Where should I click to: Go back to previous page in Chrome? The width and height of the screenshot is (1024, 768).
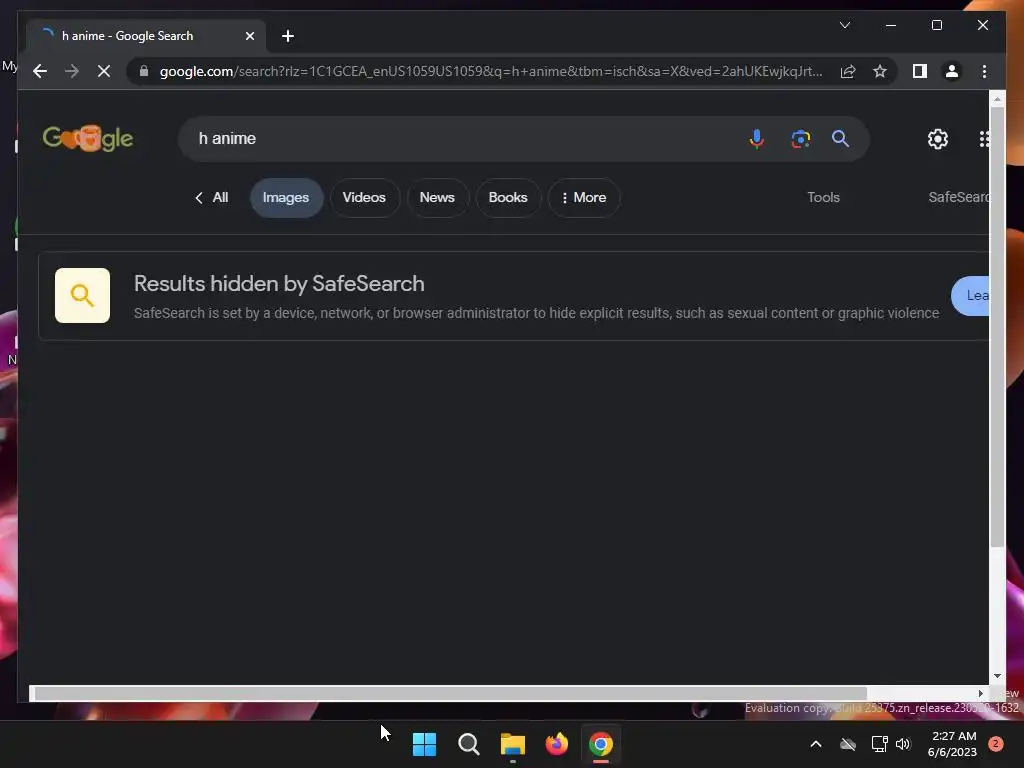(40, 71)
